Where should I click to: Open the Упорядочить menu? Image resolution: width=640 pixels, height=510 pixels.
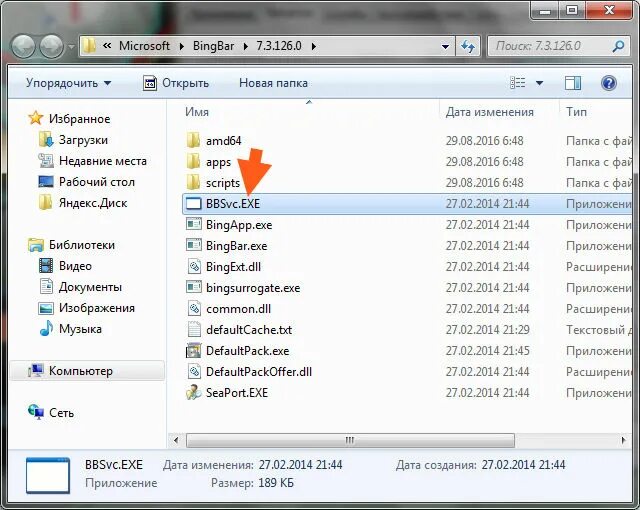coord(68,83)
